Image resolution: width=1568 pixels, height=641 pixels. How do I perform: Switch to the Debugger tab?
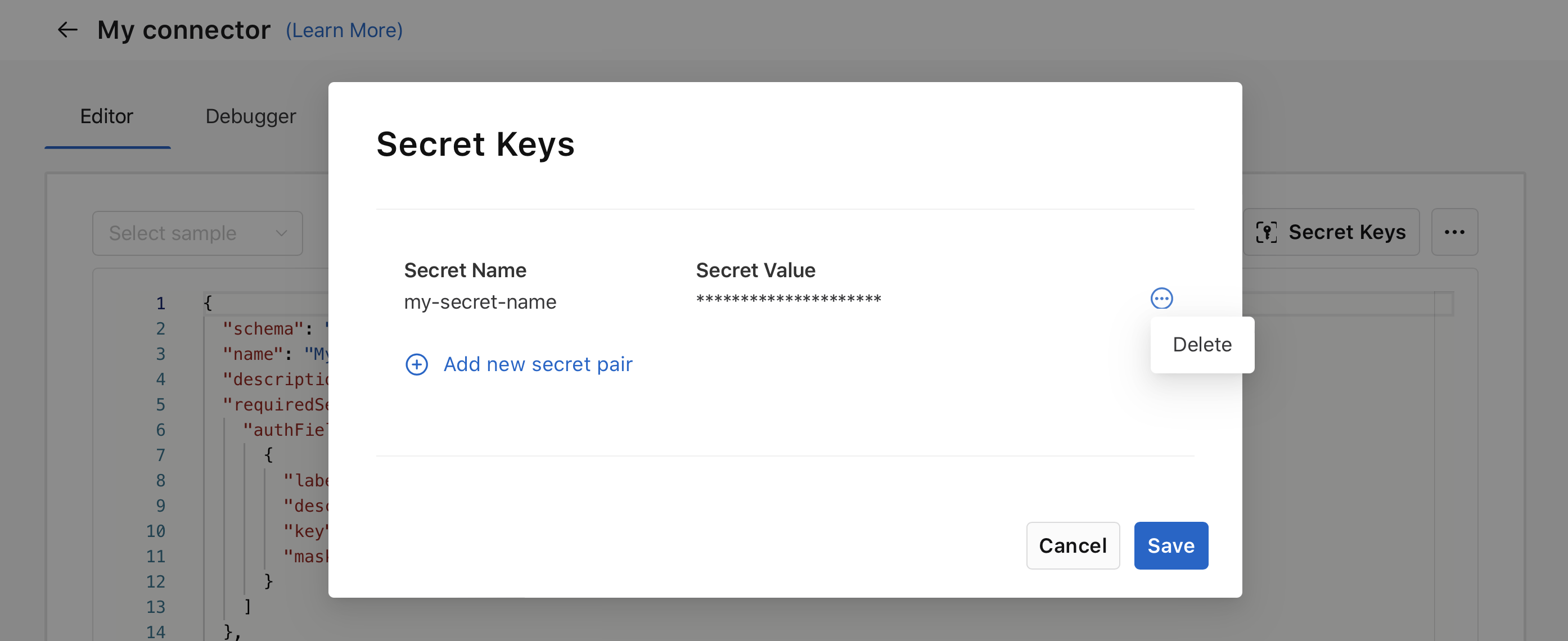pyautogui.click(x=250, y=114)
